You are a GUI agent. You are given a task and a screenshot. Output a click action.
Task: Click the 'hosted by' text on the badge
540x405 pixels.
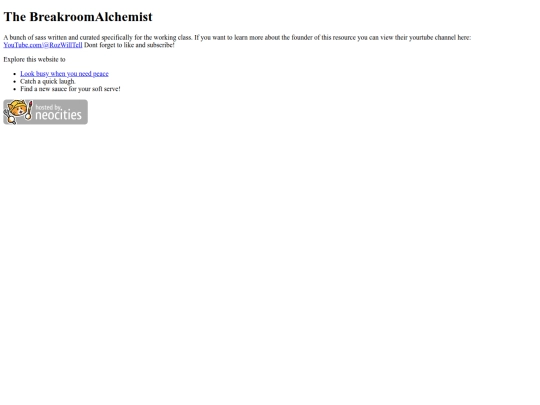coord(48,107)
